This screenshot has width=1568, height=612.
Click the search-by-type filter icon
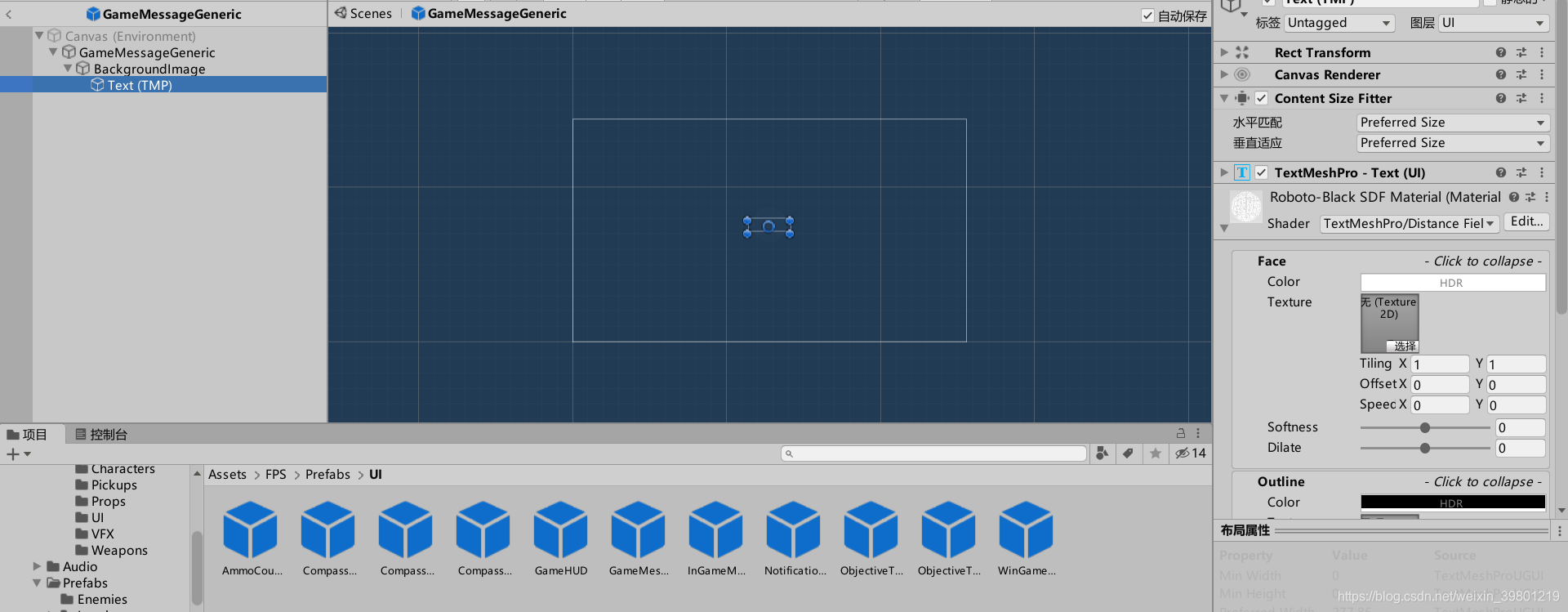1102,453
